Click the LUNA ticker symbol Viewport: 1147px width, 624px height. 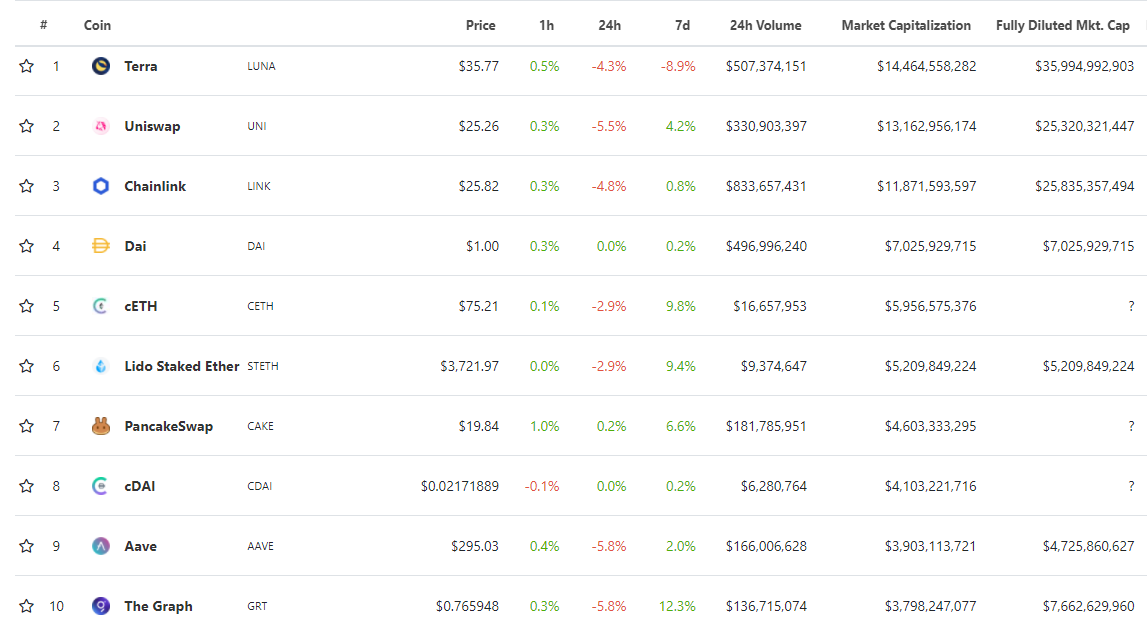click(x=261, y=66)
